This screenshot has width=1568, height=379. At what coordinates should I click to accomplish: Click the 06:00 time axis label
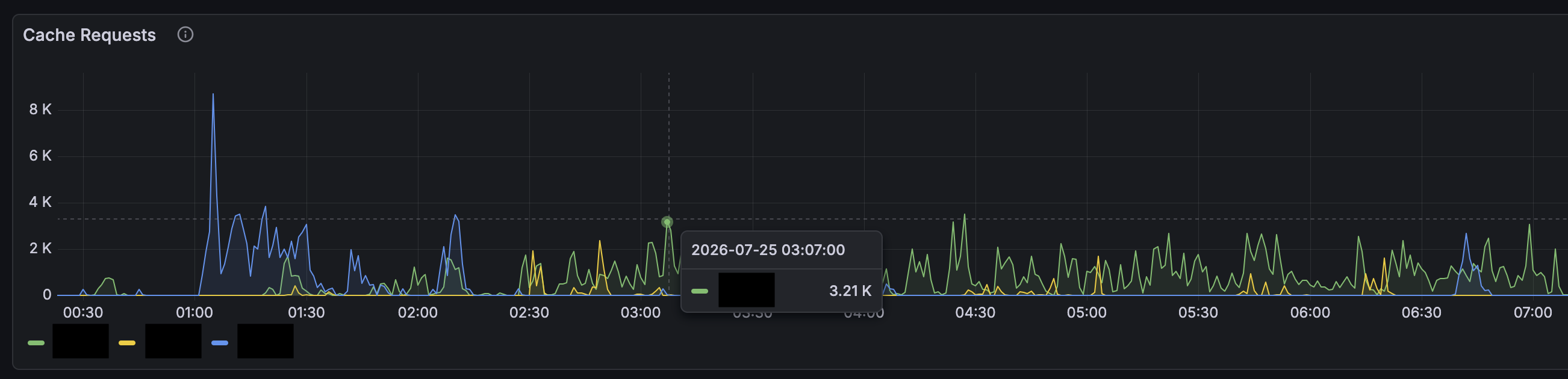pos(1310,313)
